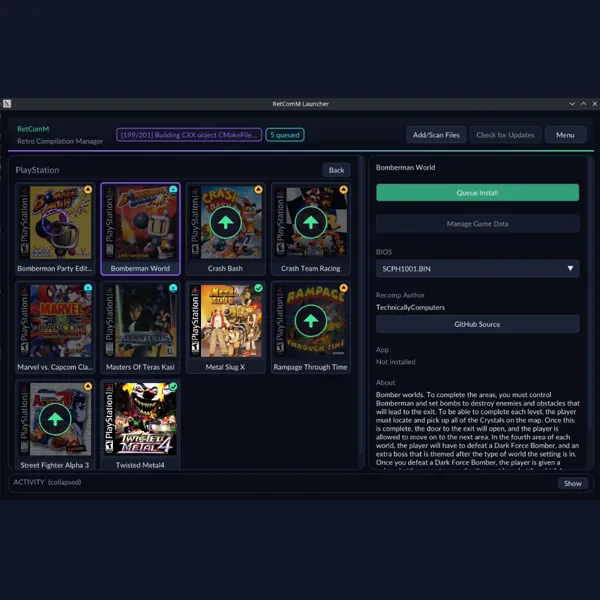Click the update arrow on Street Fighter Alpha 3
The width and height of the screenshot is (600, 600).
pyautogui.click(x=55, y=419)
